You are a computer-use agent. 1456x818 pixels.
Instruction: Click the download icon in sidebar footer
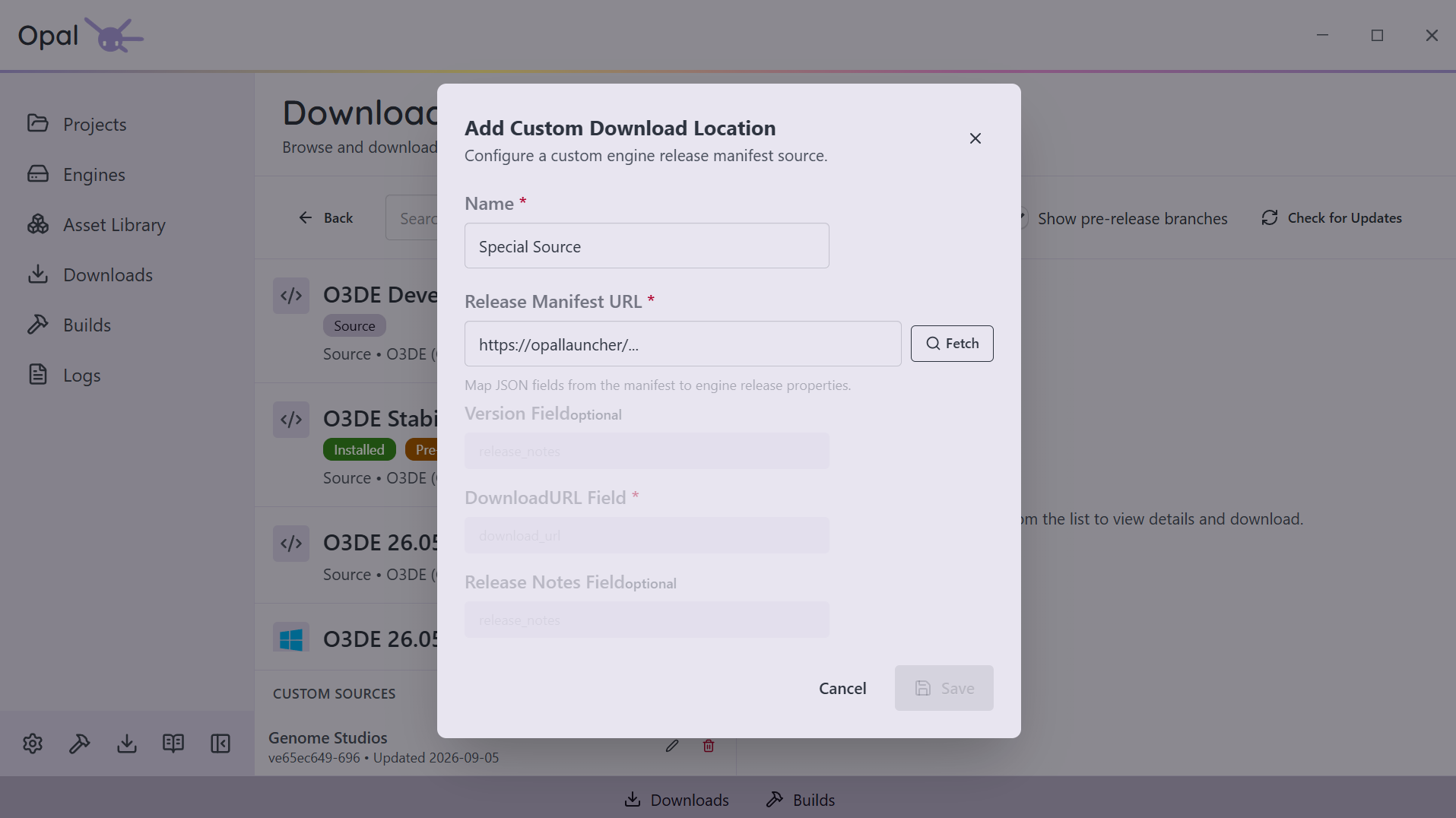(127, 743)
